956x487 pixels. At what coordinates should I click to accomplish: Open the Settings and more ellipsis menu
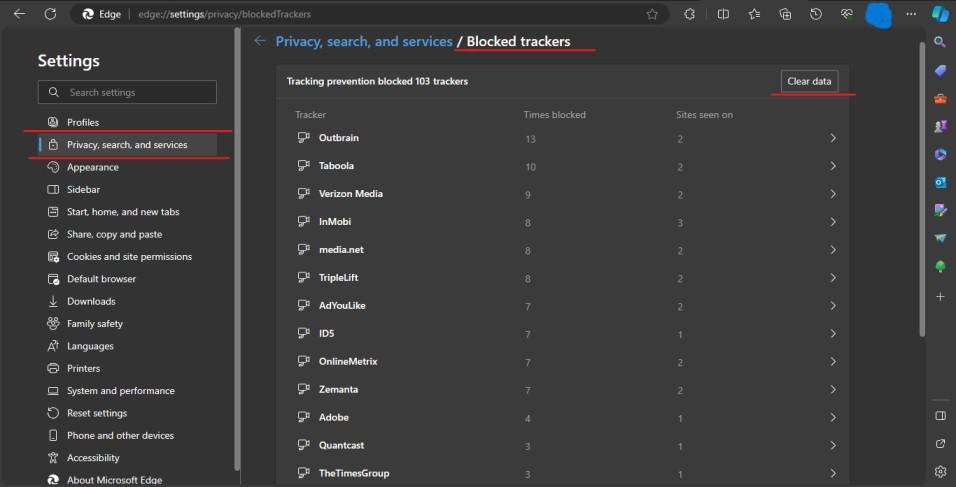click(910, 15)
